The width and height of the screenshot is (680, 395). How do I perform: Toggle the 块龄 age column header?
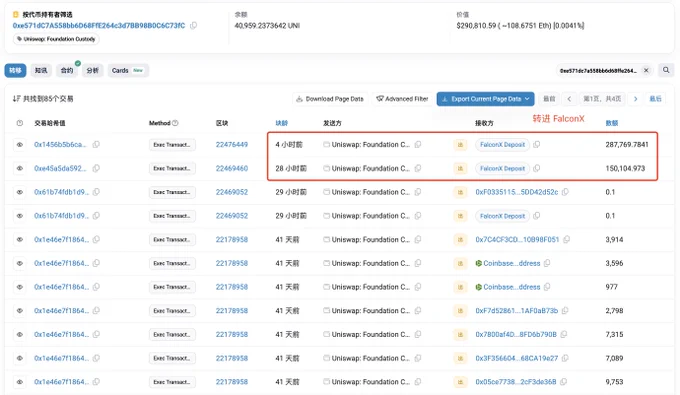coord(281,123)
